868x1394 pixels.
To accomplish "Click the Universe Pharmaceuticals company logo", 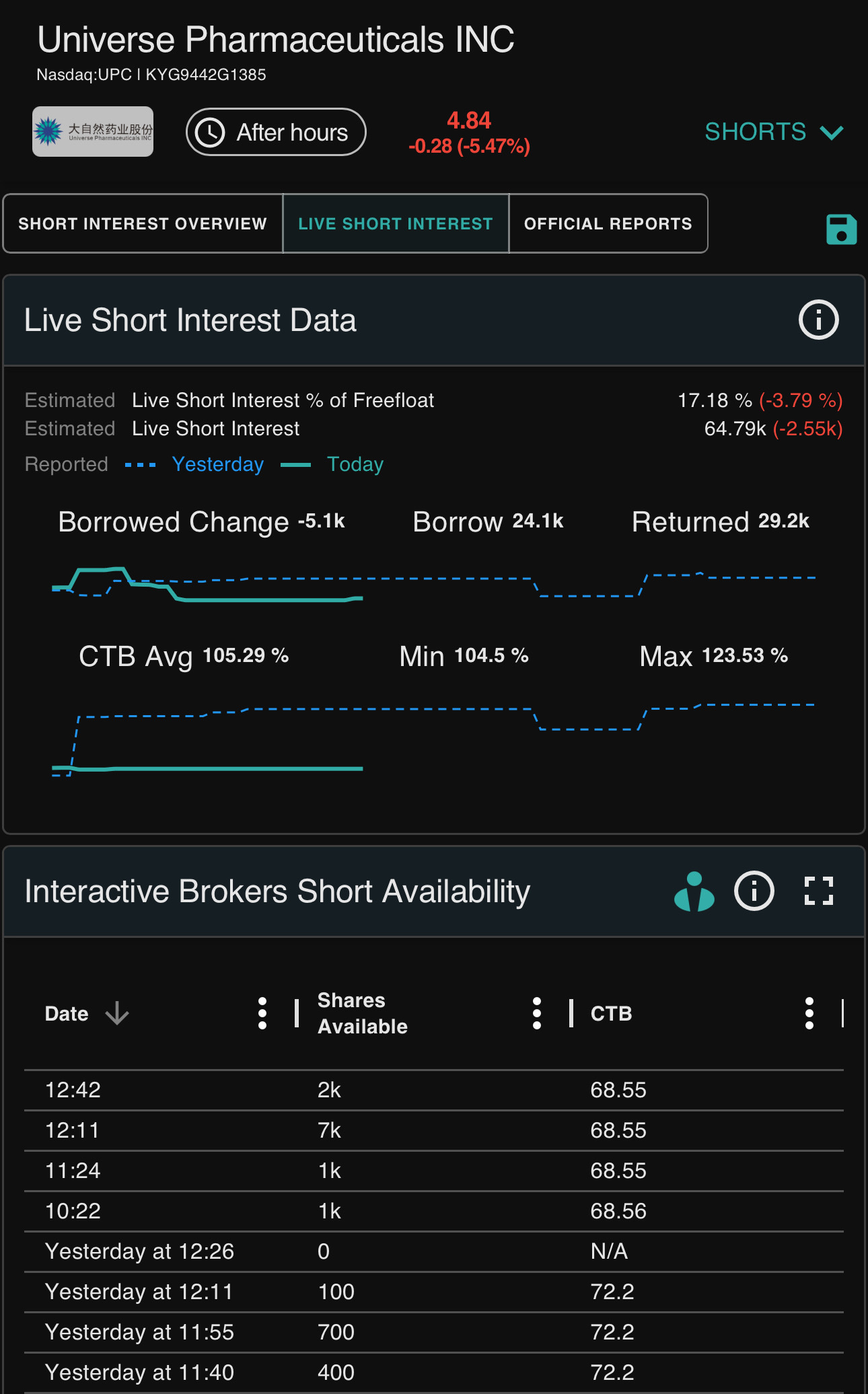I will [93, 132].
